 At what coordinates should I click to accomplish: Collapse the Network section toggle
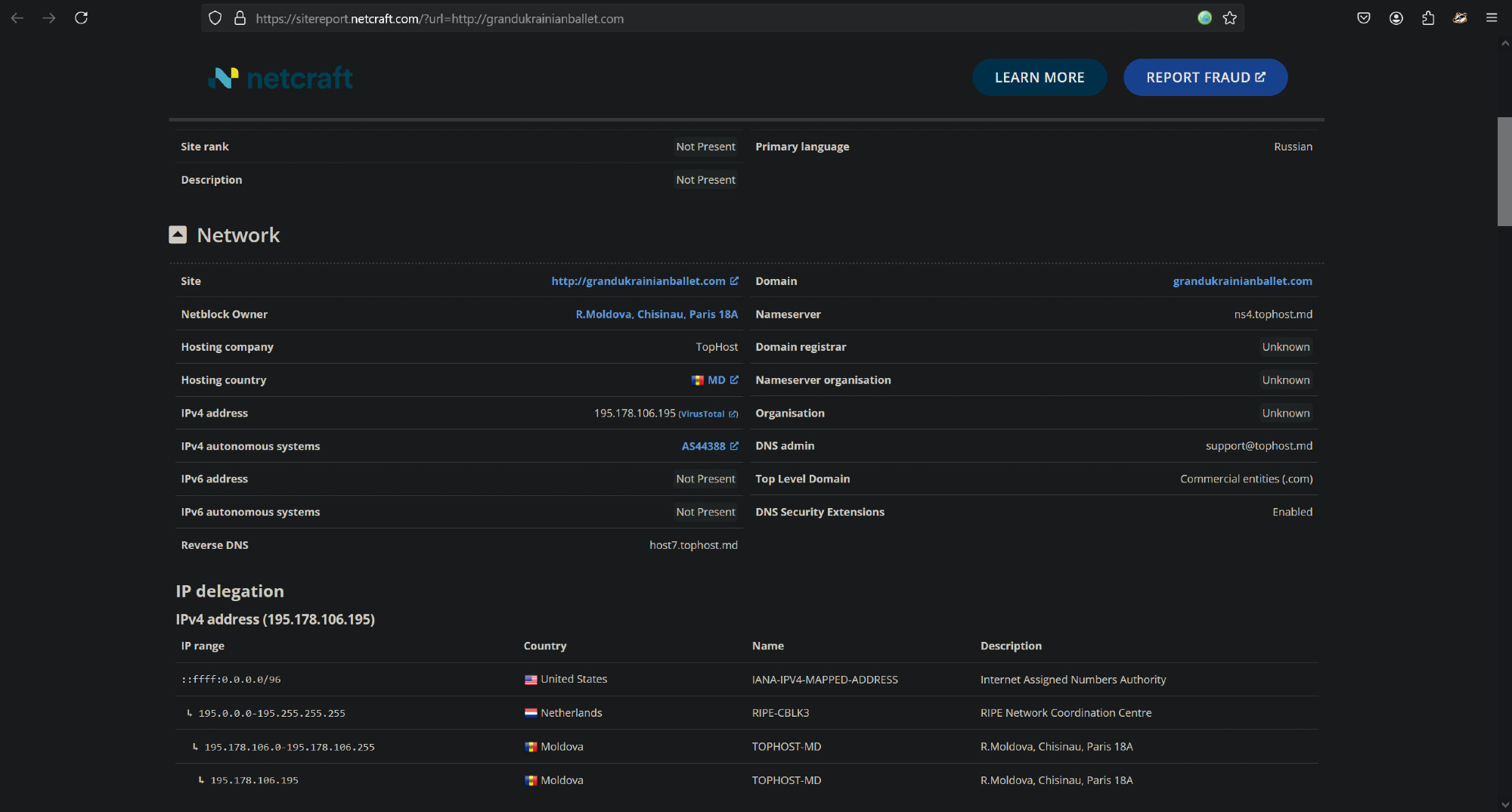click(178, 234)
